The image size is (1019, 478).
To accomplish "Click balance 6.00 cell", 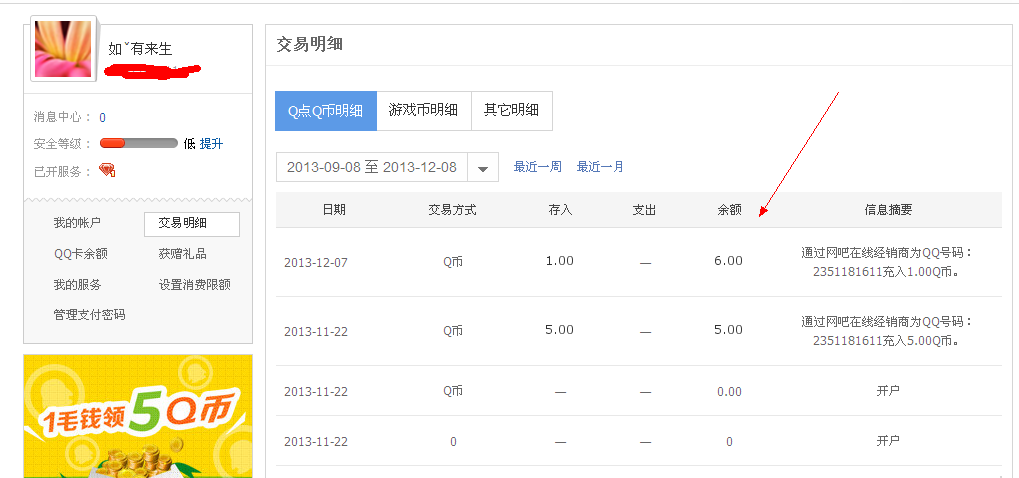I will (729, 260).
